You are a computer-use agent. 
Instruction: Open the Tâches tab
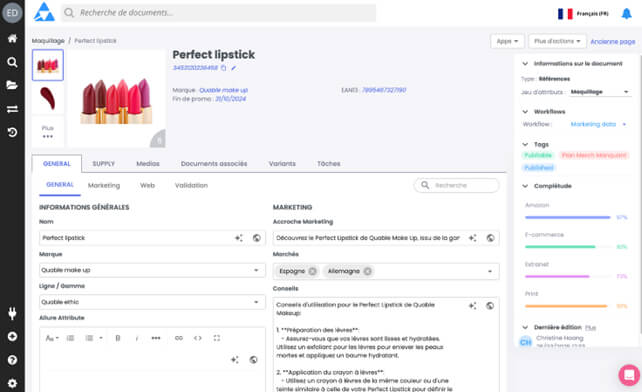[328, 163]
